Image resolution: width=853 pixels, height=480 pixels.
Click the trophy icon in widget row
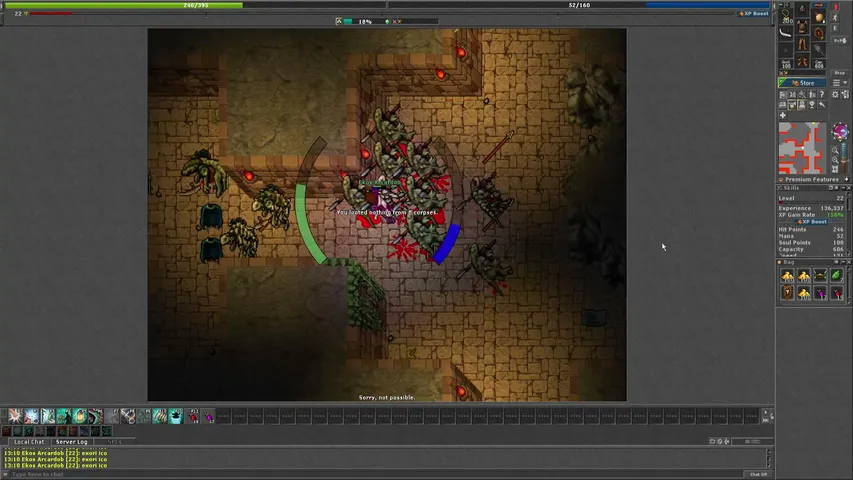(812, 104)
